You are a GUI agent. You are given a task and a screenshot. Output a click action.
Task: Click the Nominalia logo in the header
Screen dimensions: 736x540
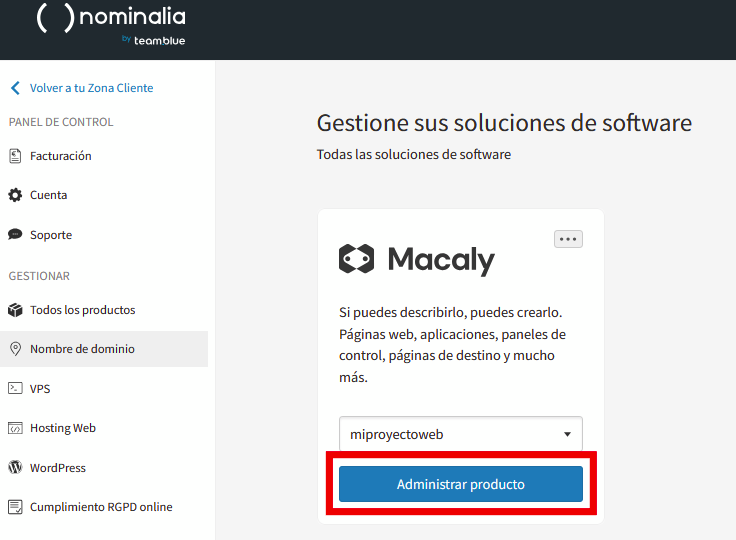[x=111, y=25]
